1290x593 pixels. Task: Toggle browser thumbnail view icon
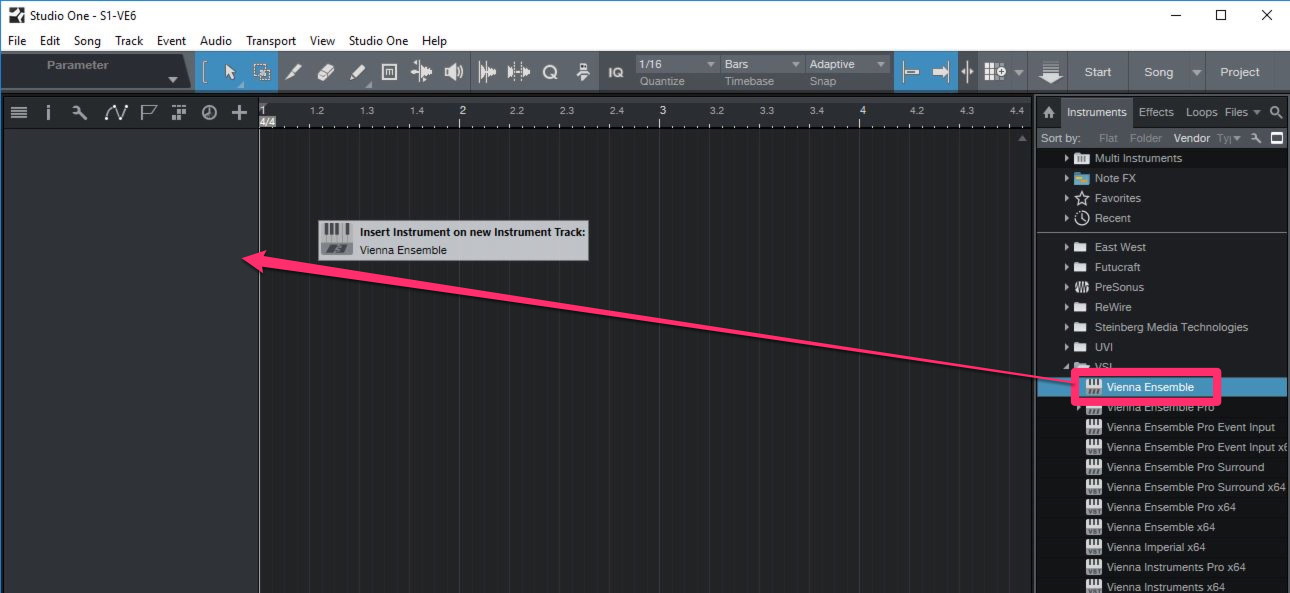[x=1277, y=138]
